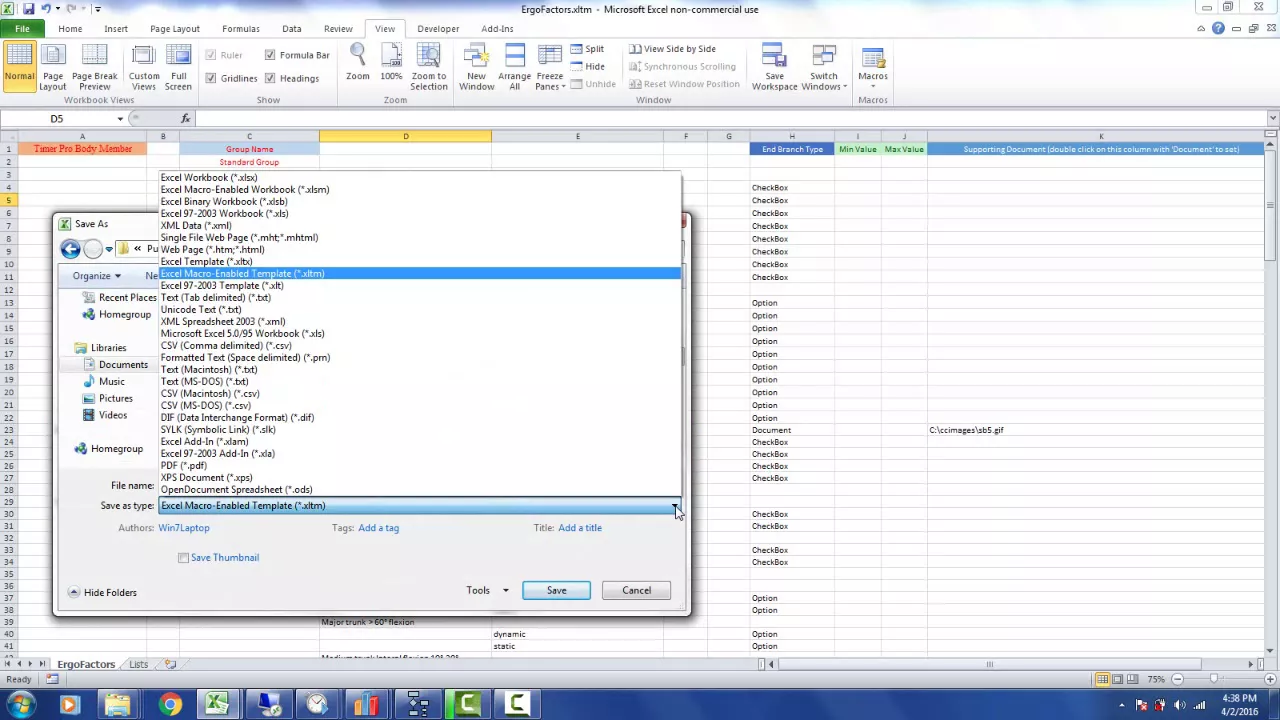Open the Macros button
The width and height of the screenshot is (1280, 720).
pyautogui.click(x=873, y=67)
